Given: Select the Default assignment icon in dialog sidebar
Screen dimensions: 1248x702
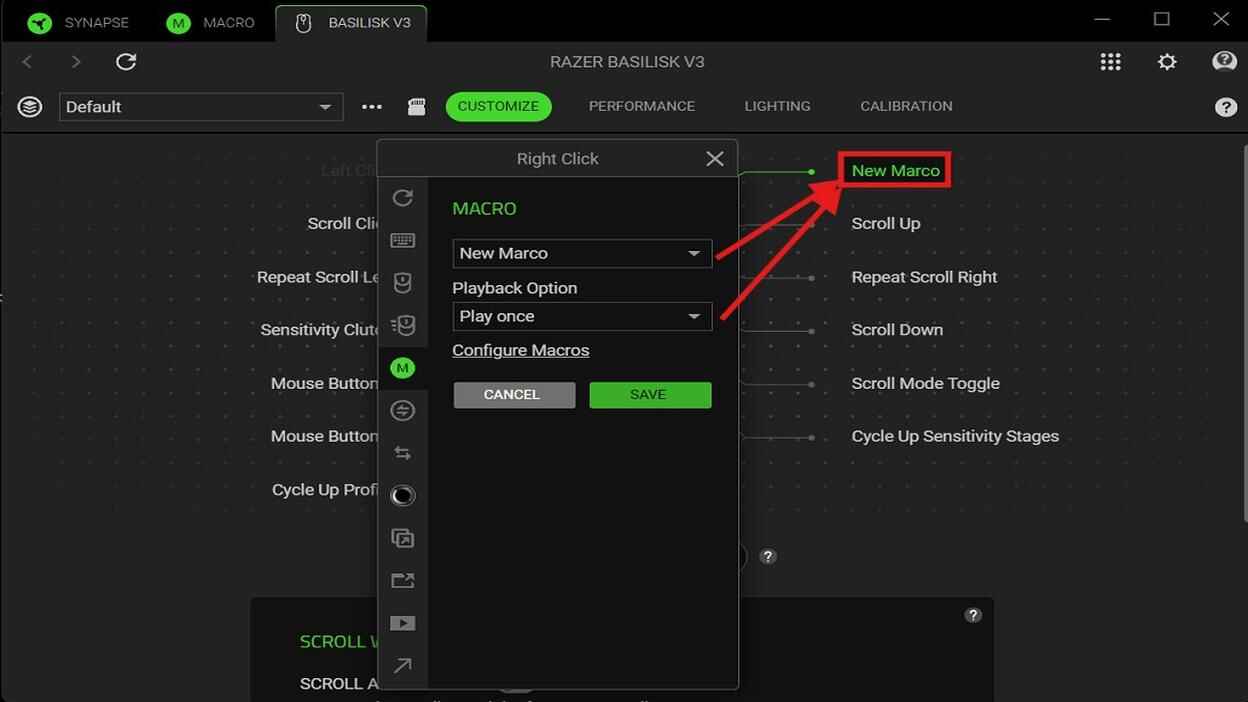Looking at the screenshot, I should click(402, 198).
